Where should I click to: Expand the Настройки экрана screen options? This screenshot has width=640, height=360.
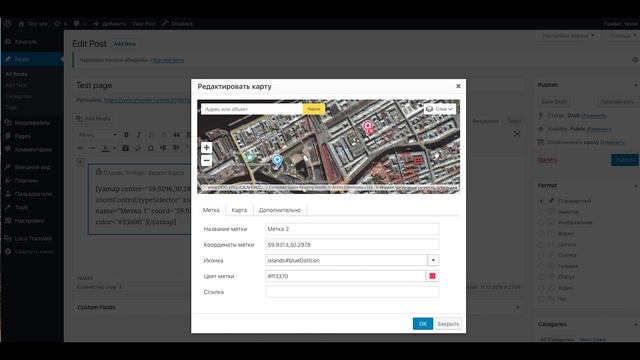[568, 36]
